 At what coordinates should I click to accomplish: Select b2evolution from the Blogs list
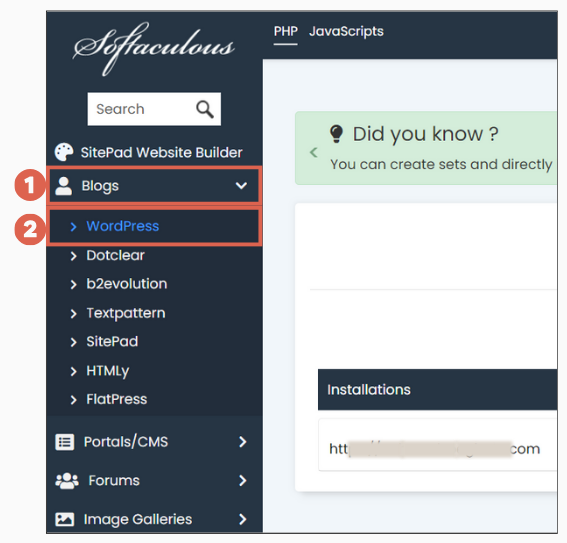(x=127, y=284)
